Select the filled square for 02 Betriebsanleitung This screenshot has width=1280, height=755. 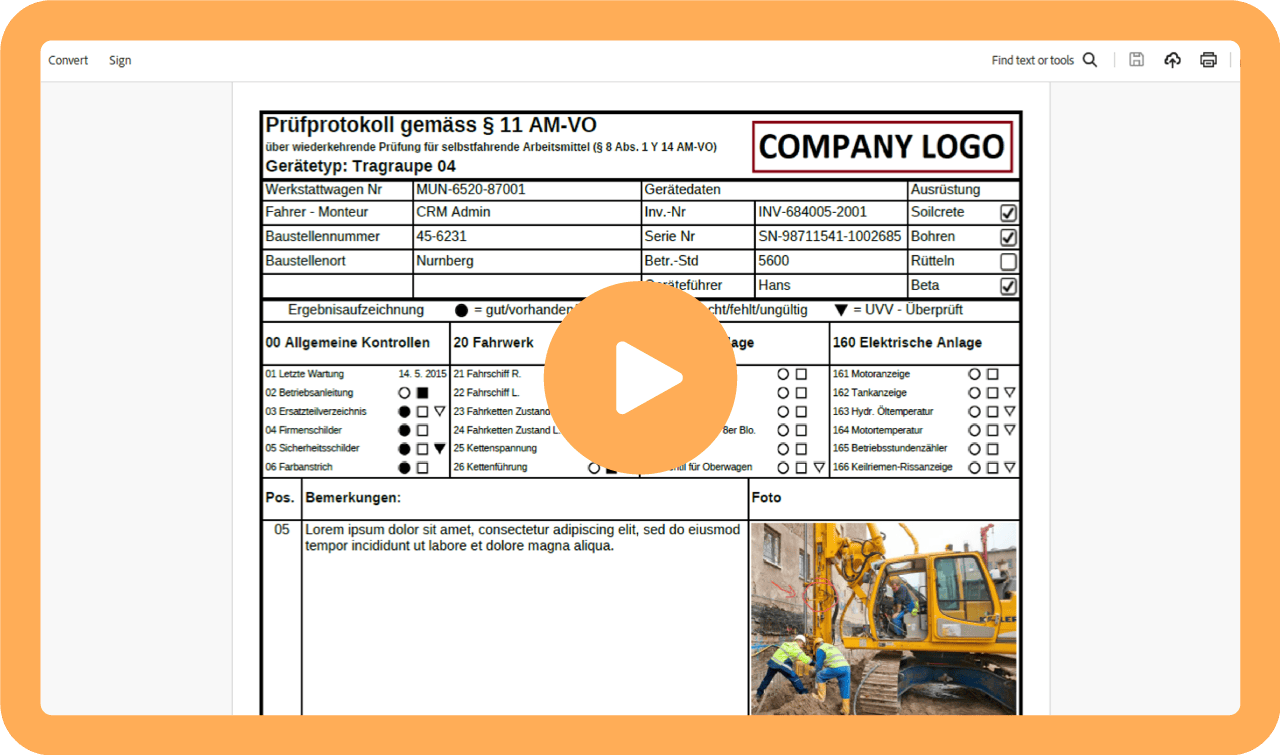tap(422, 393)
